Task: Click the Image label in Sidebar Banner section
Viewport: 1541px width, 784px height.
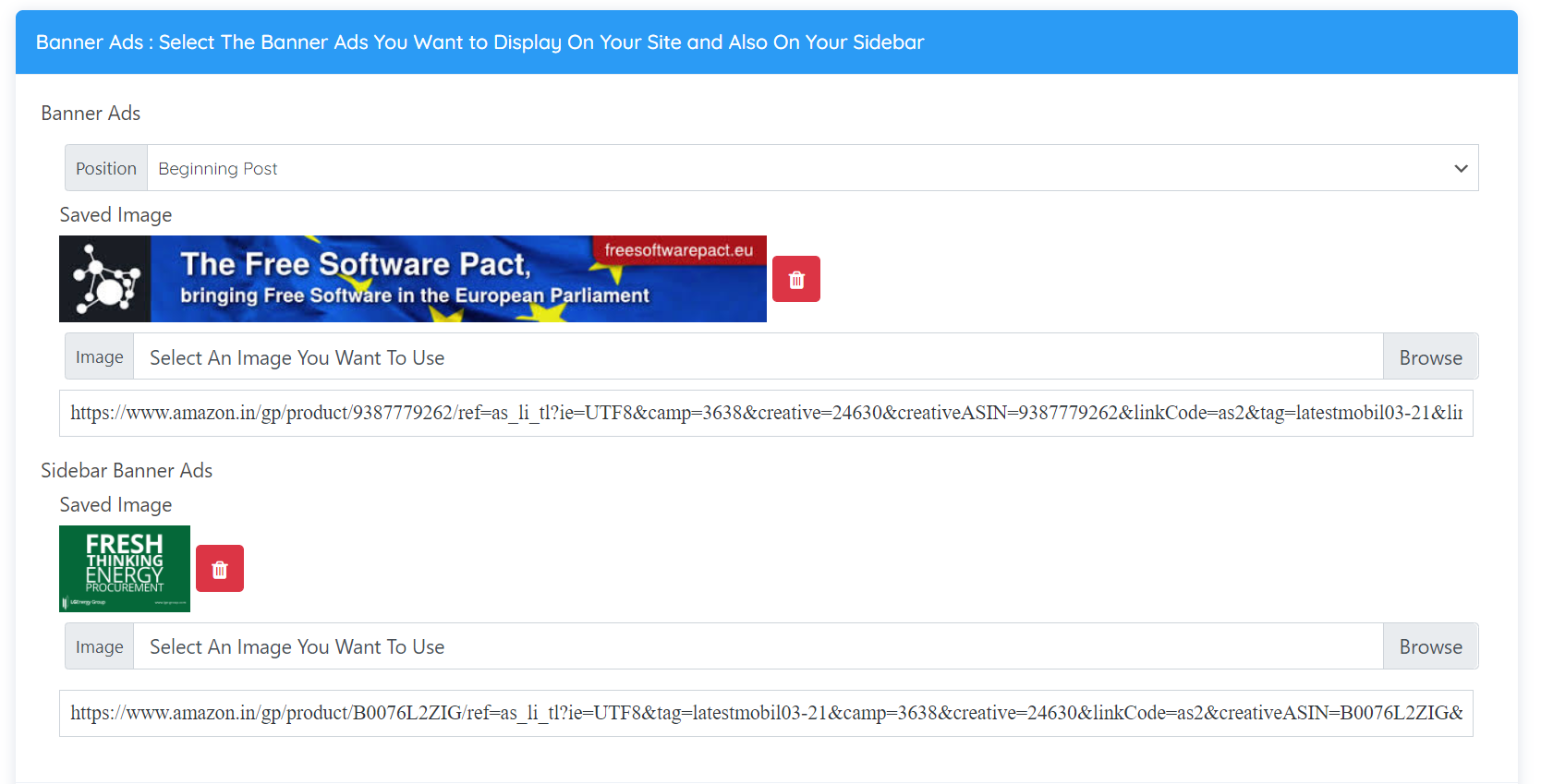Action: (x=100, y=646)
